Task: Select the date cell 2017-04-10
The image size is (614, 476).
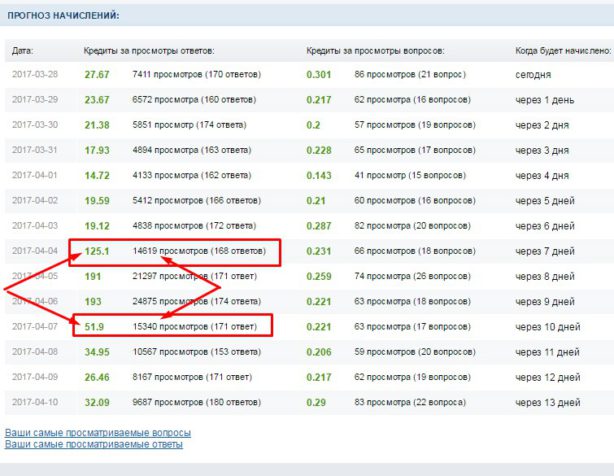Action: [35, 402]
